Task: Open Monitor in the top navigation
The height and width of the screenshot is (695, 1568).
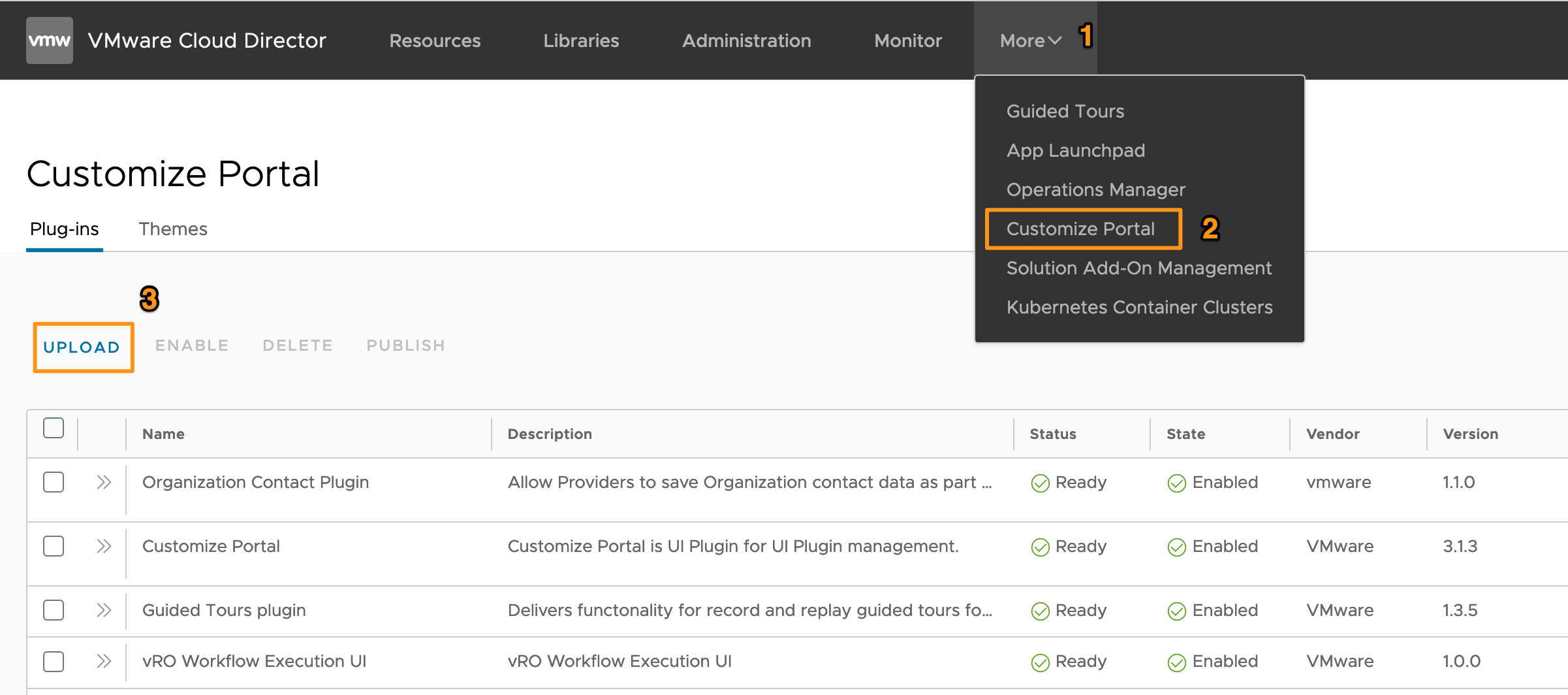Action: [x=908, y=40]
